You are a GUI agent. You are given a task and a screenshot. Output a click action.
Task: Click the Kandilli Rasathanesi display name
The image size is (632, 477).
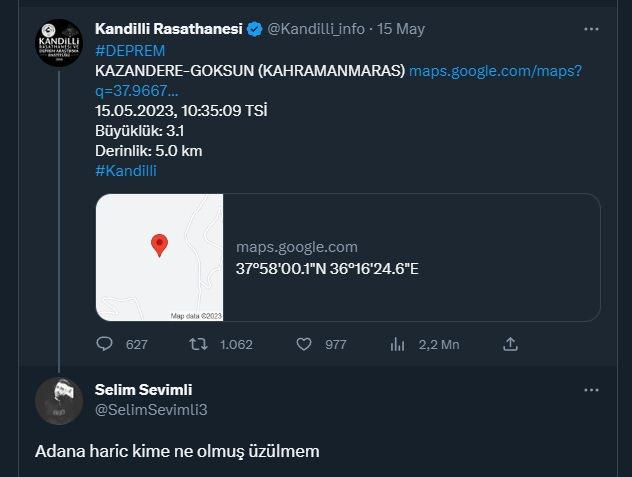(168, 29)
